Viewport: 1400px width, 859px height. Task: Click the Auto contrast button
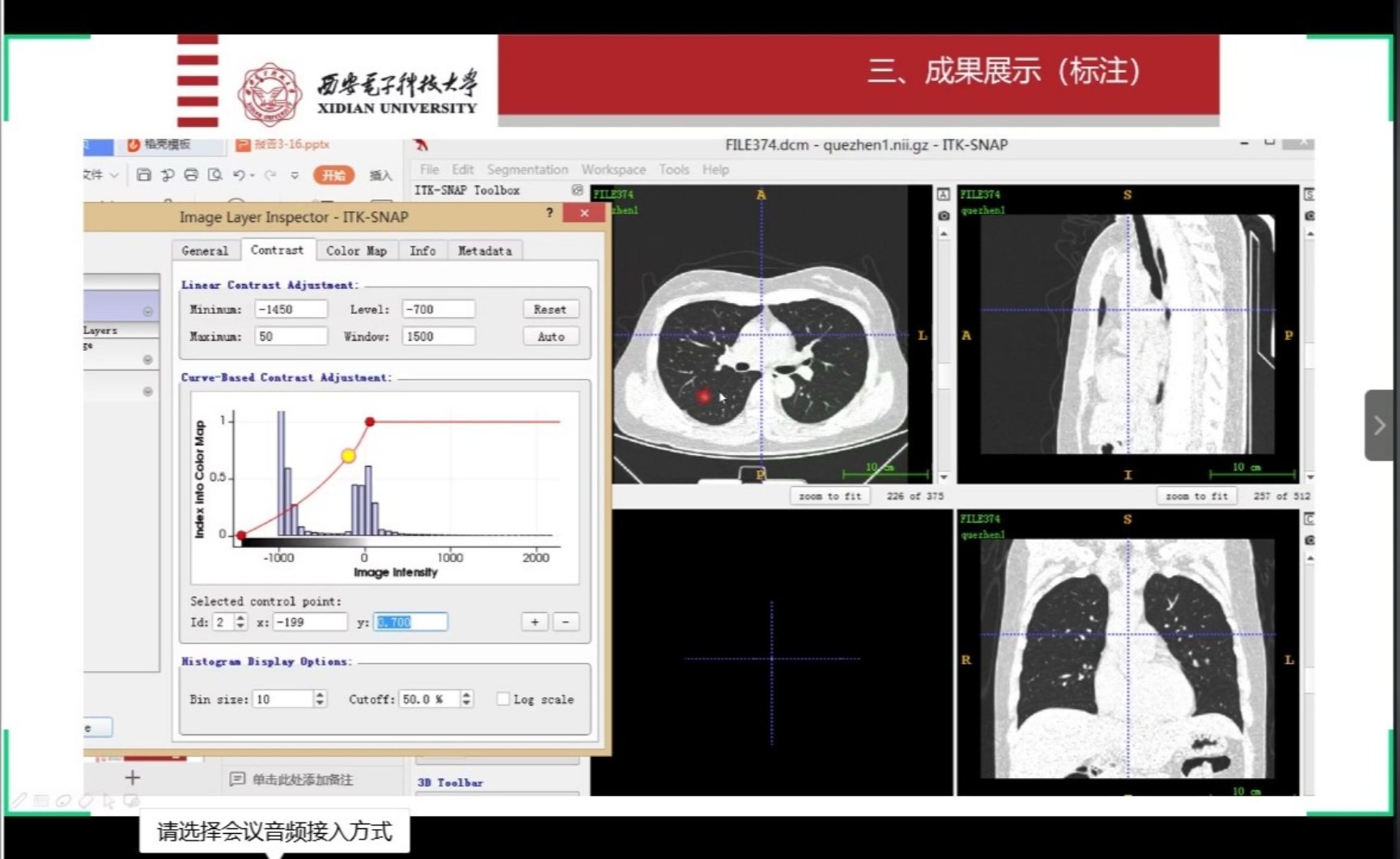click(550, 337)
